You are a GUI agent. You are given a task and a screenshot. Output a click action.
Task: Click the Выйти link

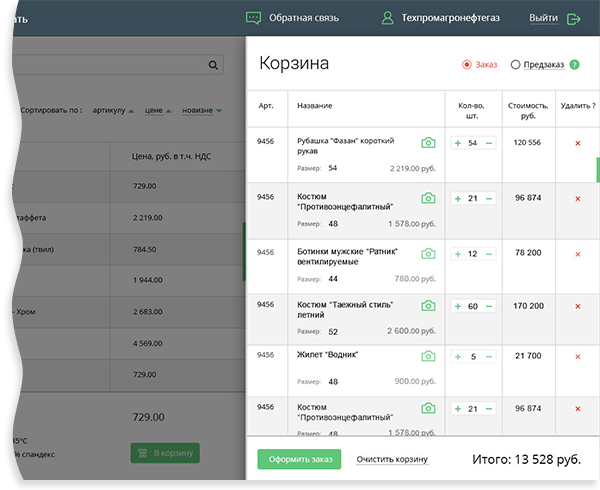tap(543, 18)
